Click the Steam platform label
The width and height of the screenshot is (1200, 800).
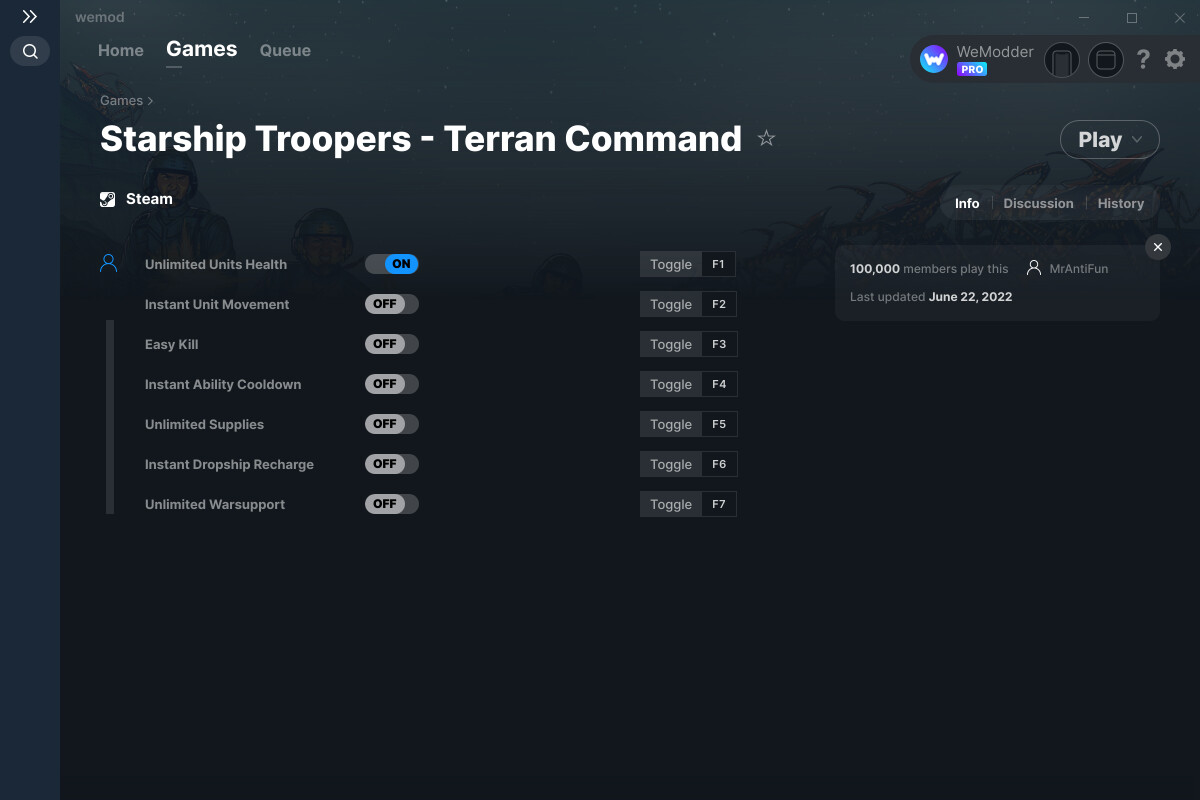(x=149, y=199)
